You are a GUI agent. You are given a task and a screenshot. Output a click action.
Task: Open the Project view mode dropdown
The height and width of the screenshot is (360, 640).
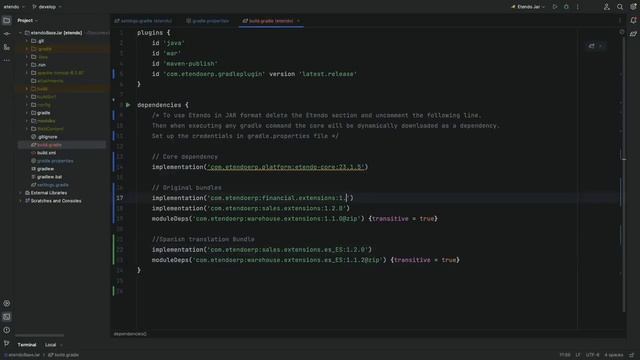click(27, 20)
